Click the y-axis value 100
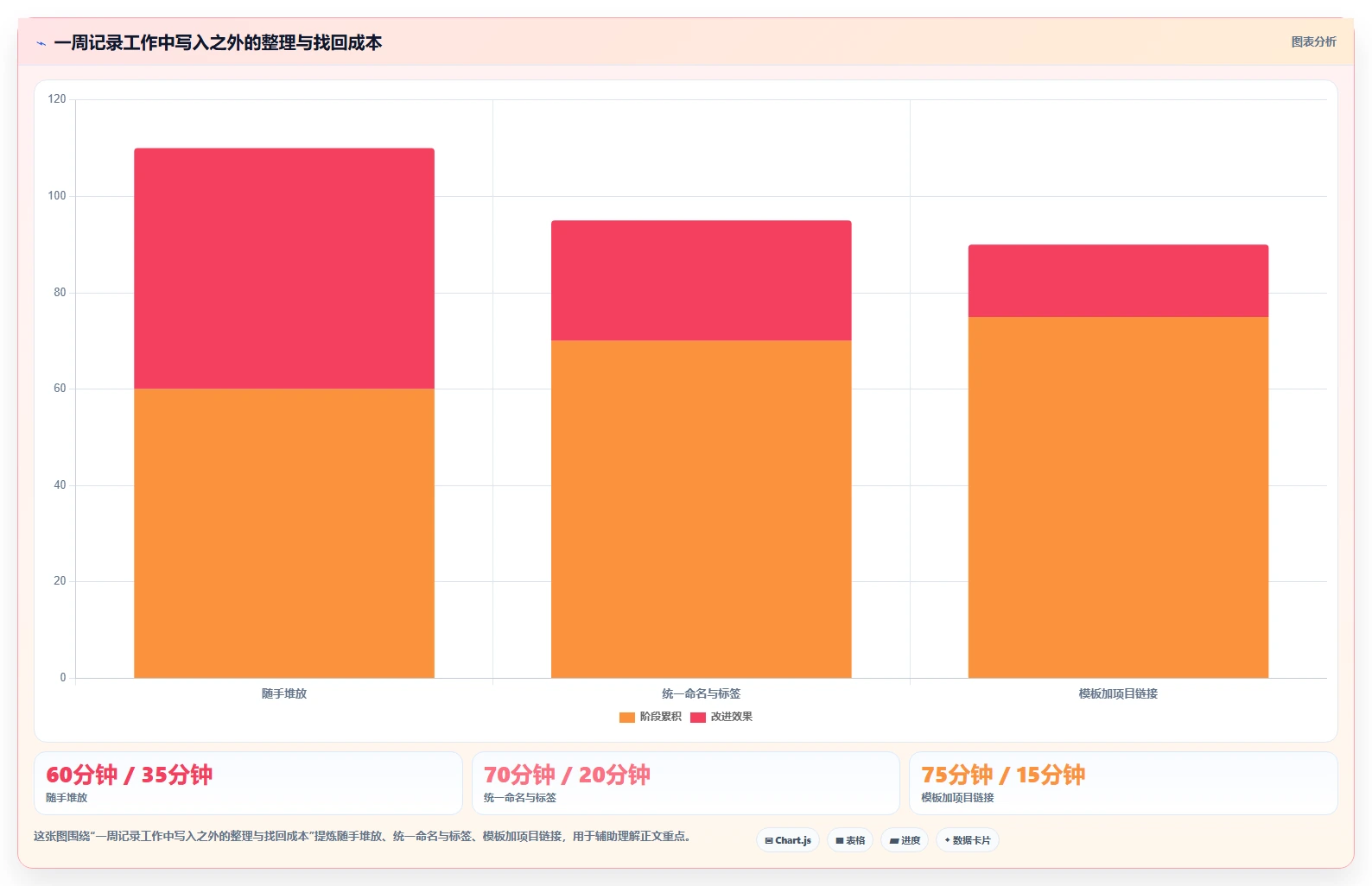 point(57,196)
